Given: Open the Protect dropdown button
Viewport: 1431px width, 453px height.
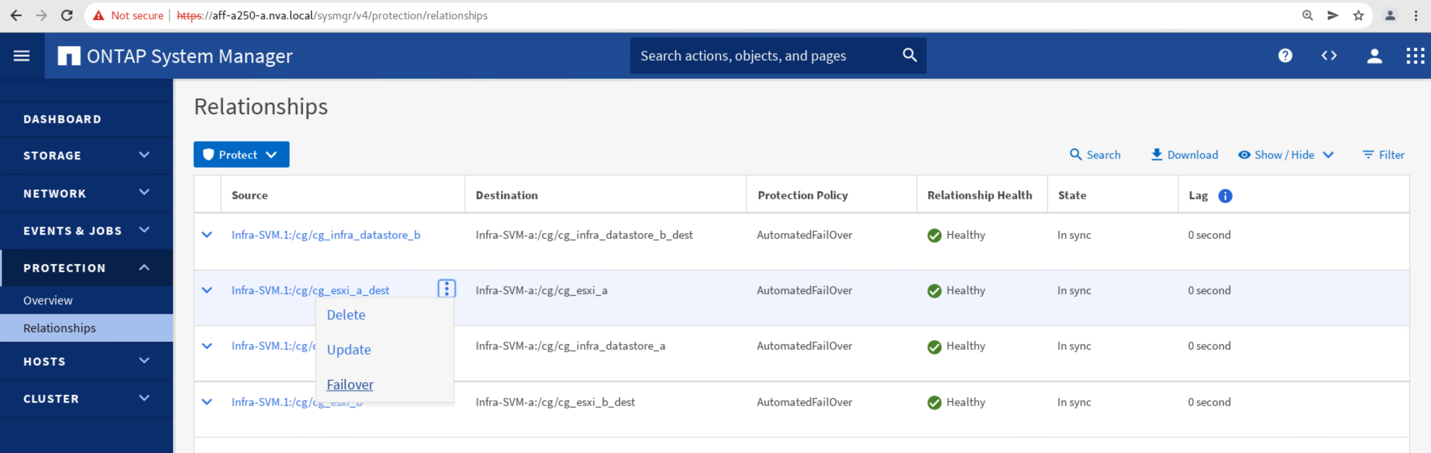Looking at the screenshot, I should pyautogui.click(x=241, y=155).
